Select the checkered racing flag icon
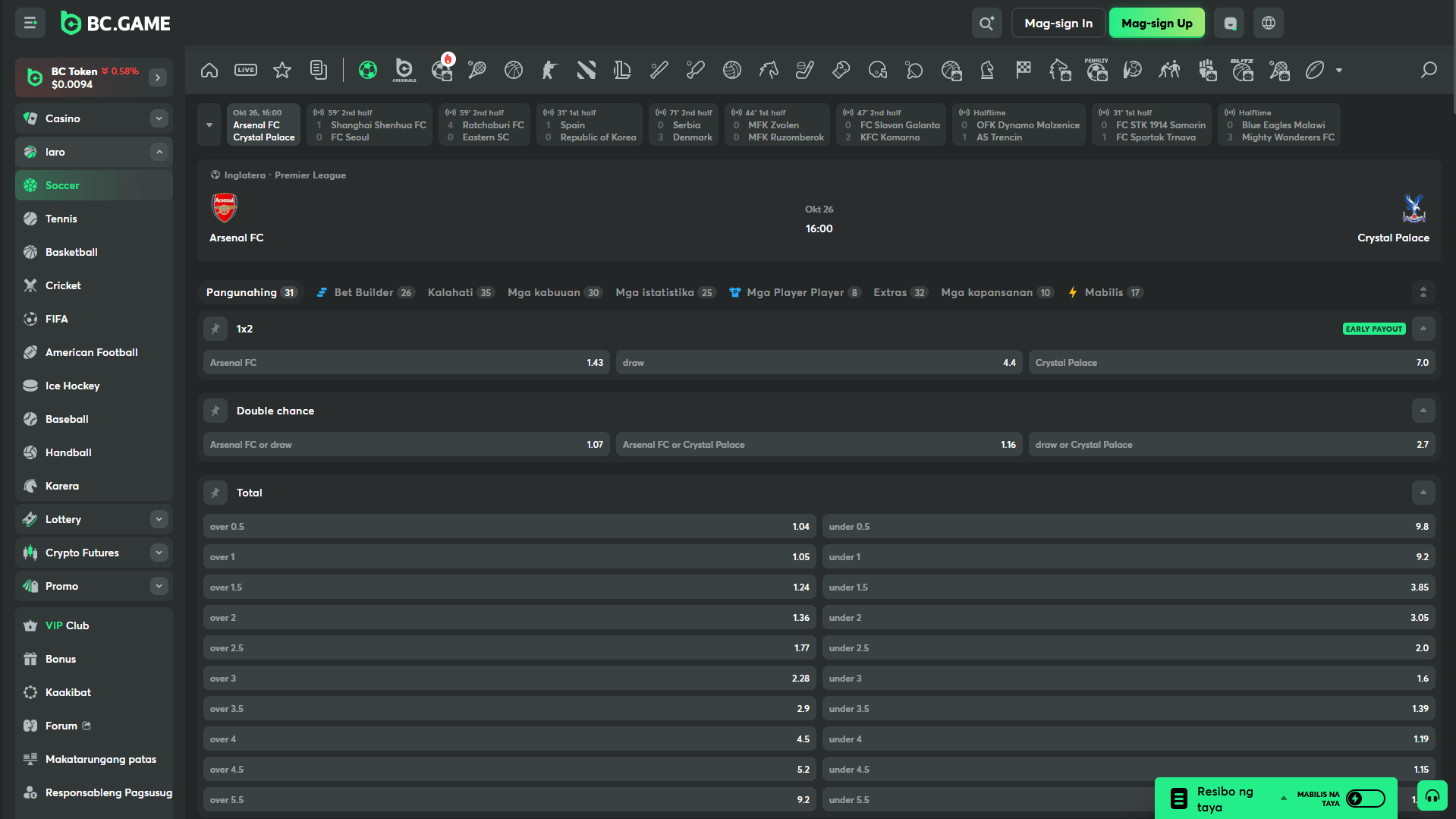 click(x=1024, y=71)
